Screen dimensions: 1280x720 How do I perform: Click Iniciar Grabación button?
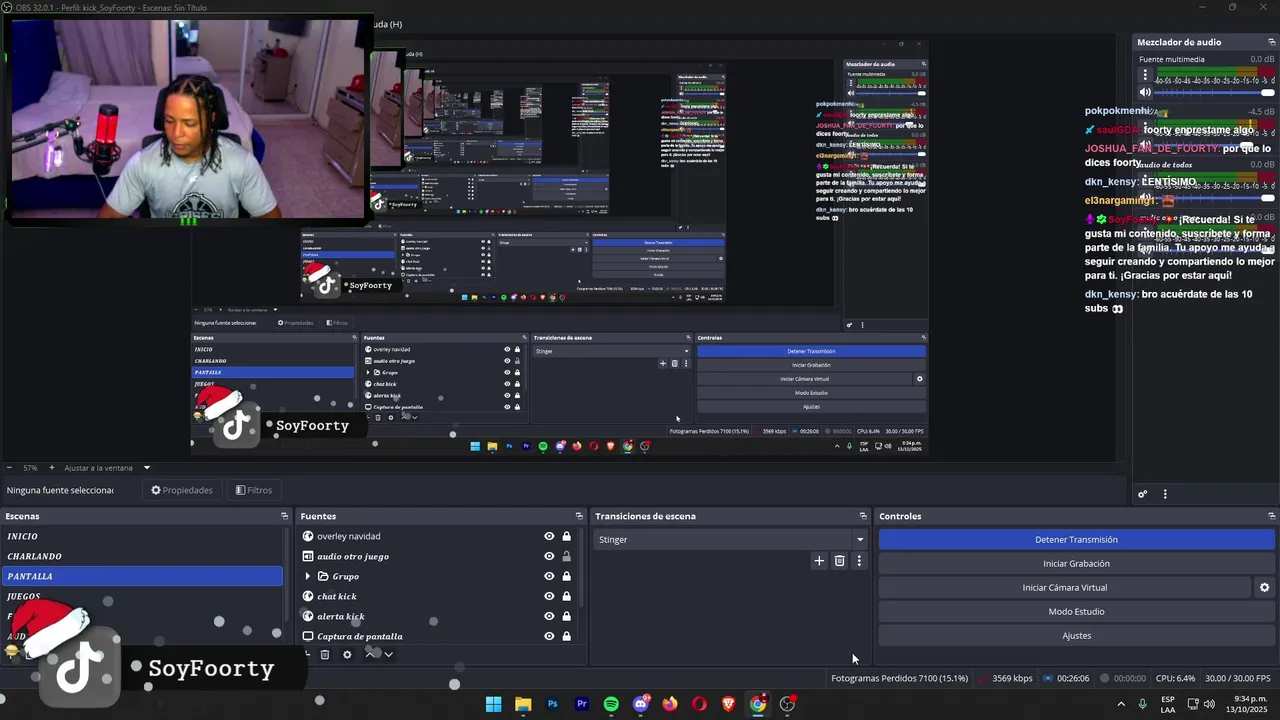point(1076,563)
